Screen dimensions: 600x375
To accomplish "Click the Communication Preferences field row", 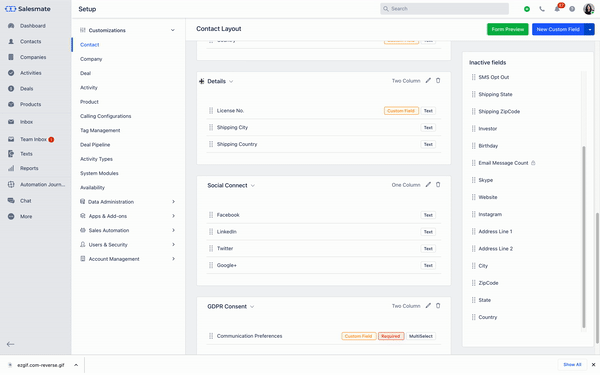I will coord(324,336).
